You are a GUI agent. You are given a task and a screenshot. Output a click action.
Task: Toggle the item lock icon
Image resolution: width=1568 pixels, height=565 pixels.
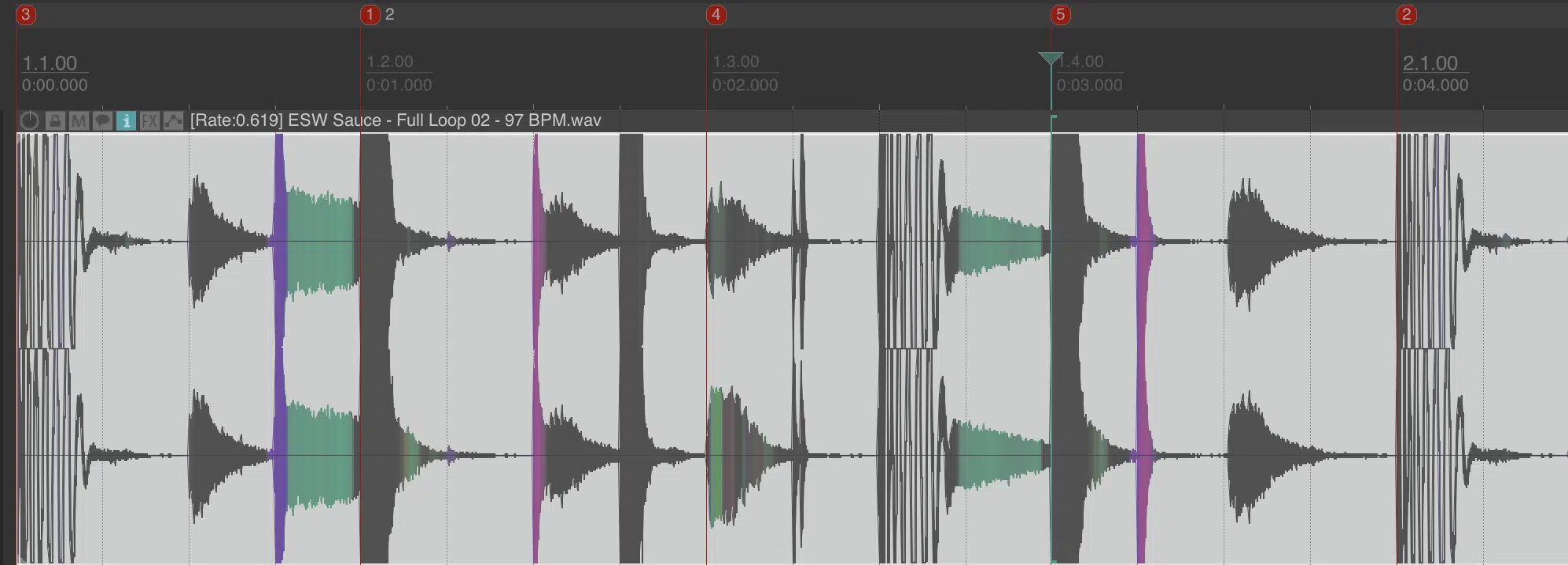click(55, 120)
